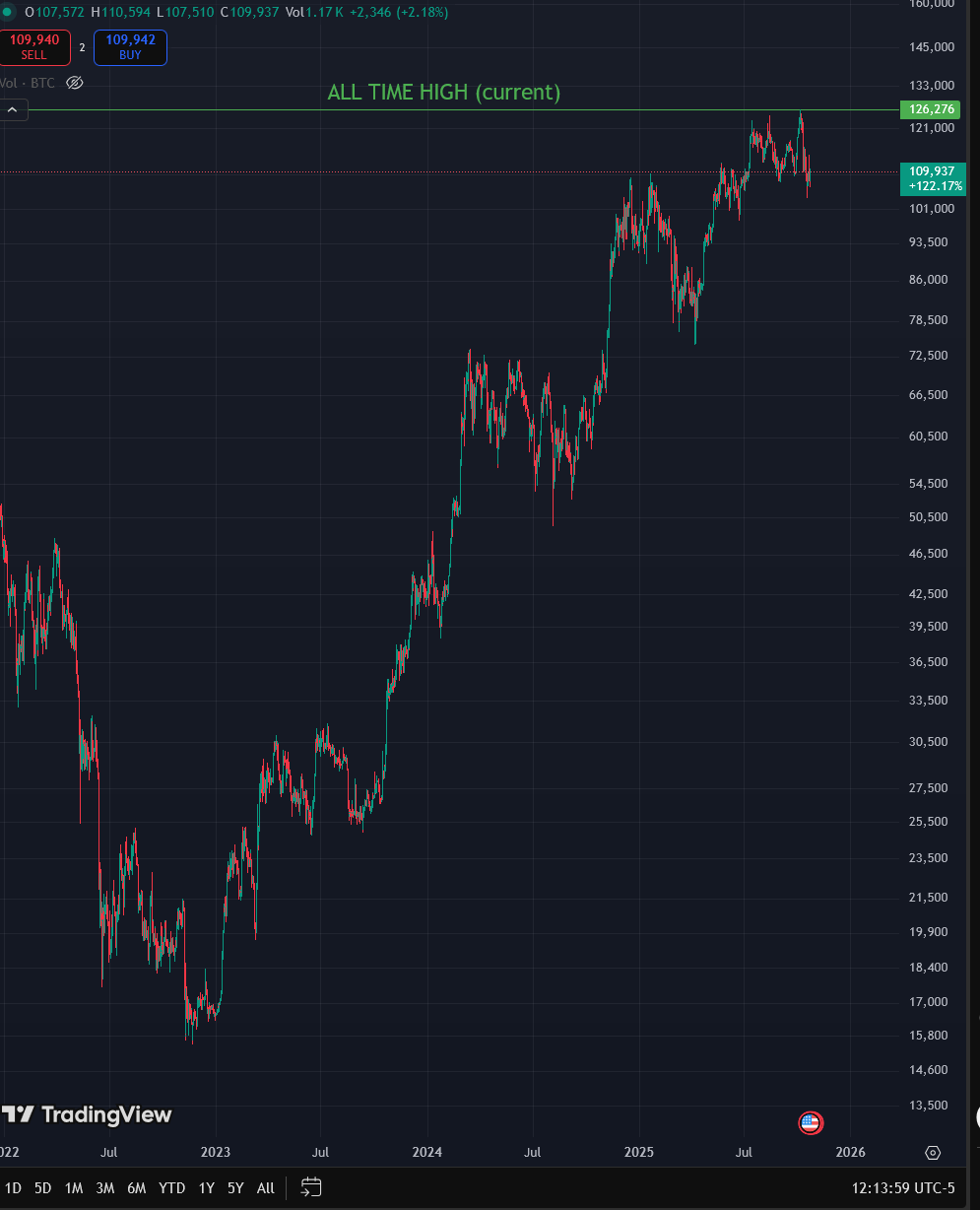
Task: Click the red SELL 109,940 button
Action: pos(33,47)
